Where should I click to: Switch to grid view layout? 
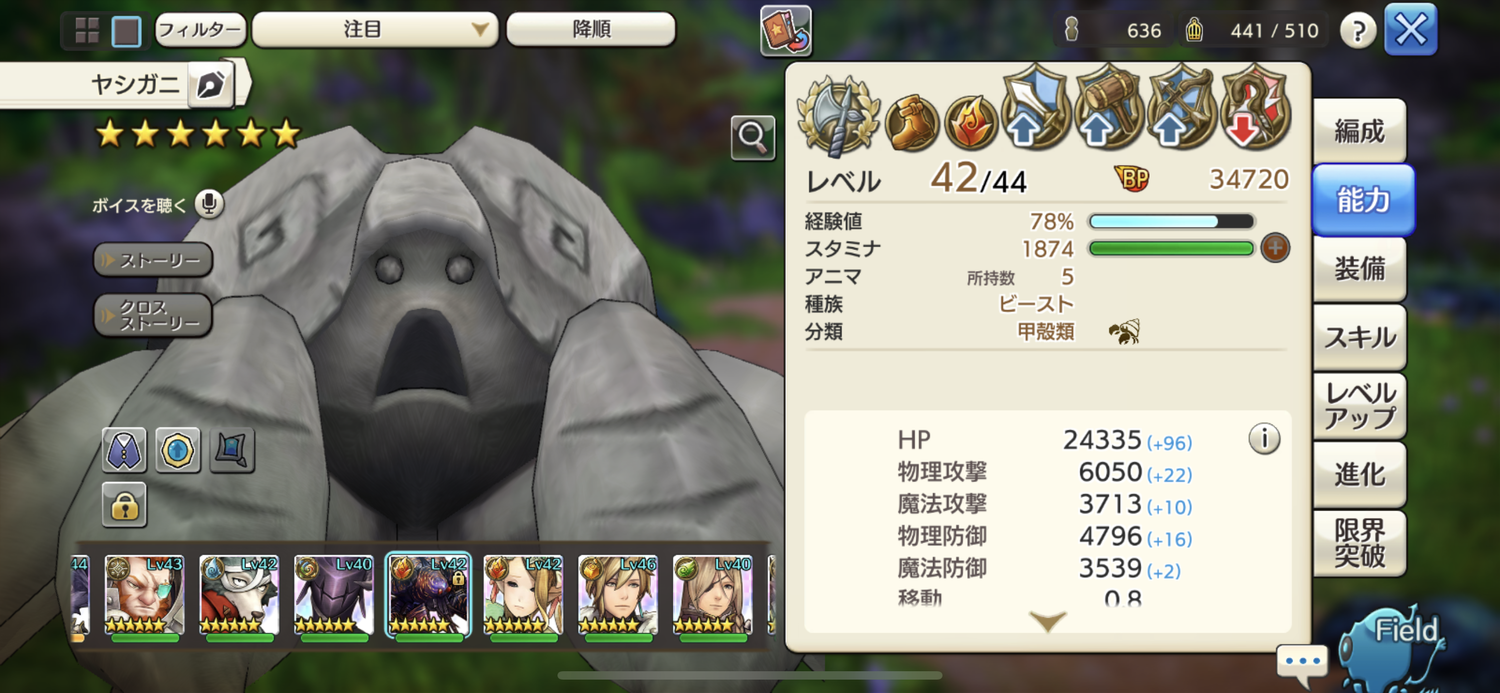[x=87, y=31]
